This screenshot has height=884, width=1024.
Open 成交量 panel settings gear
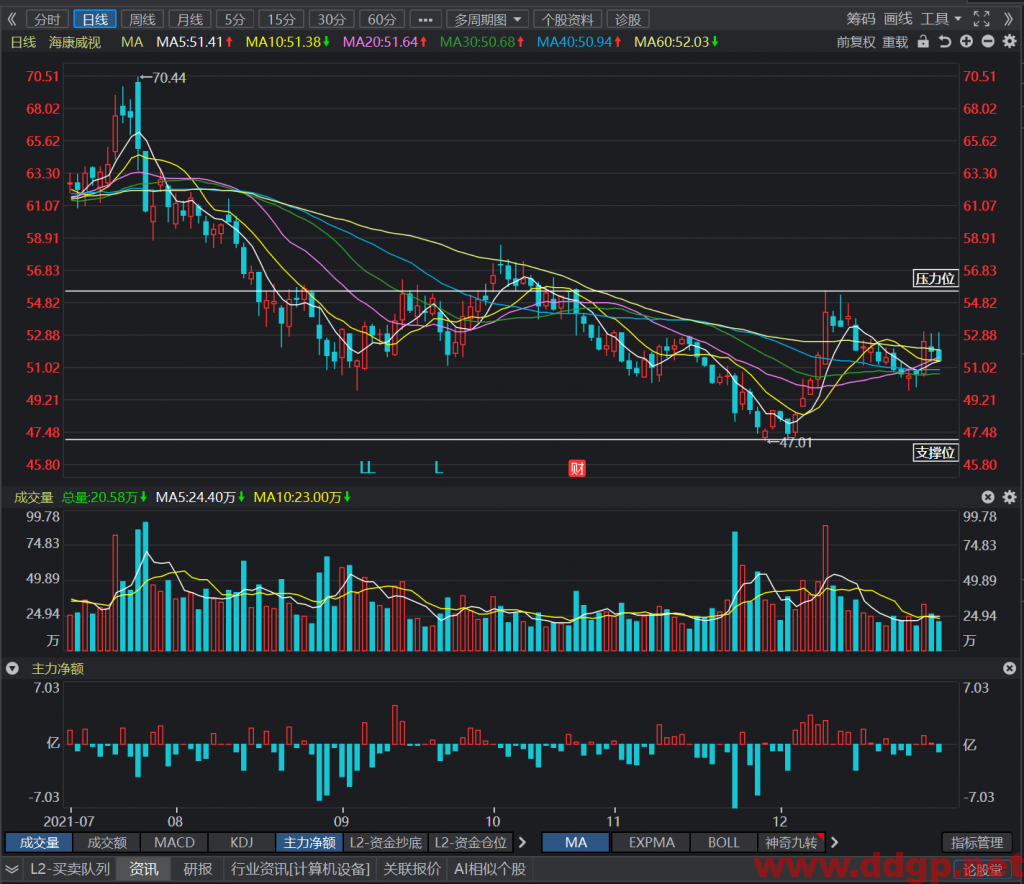tap(1010, 497)
